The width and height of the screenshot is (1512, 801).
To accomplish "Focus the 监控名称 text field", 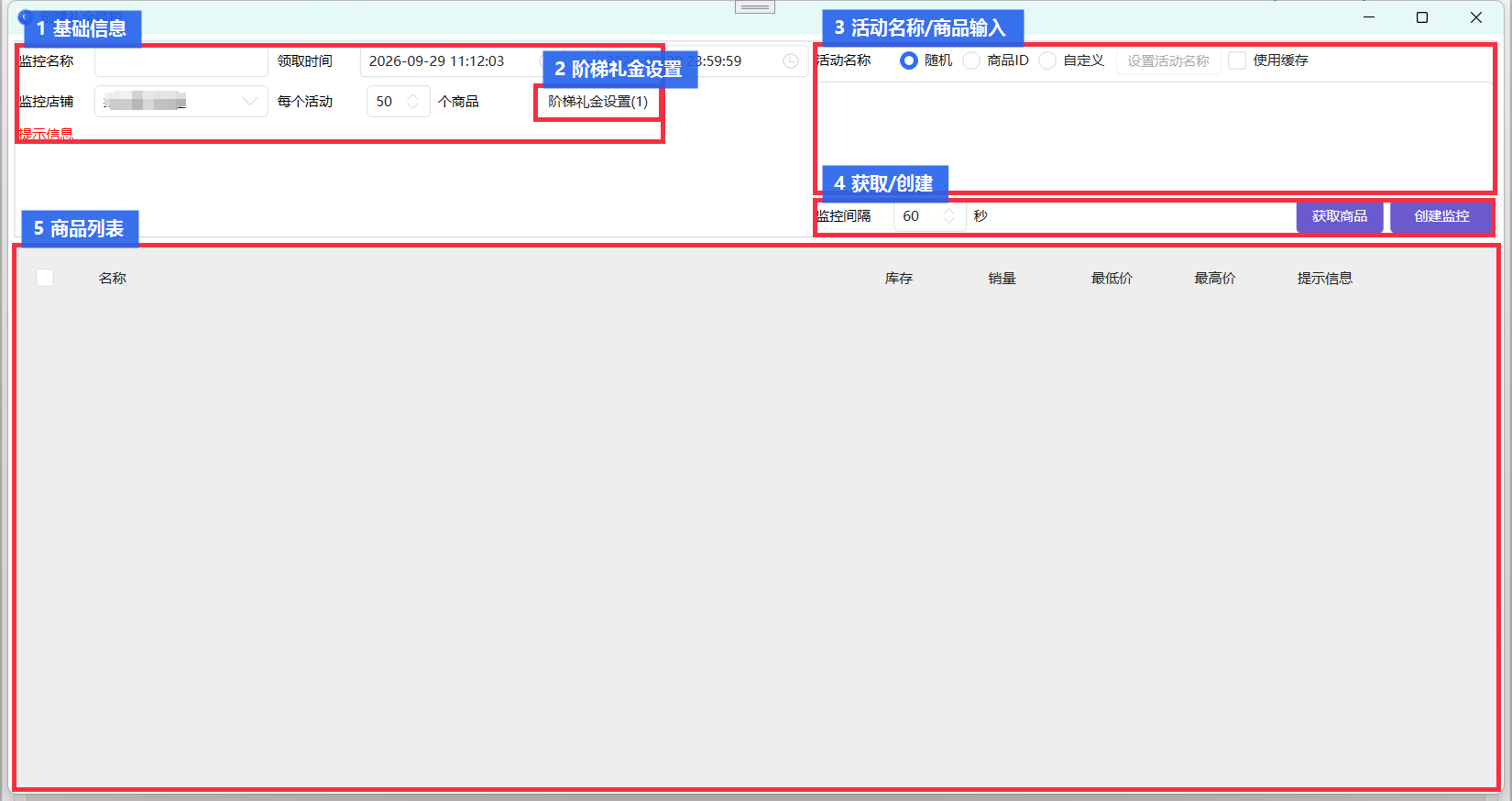I will click(181, 61).
